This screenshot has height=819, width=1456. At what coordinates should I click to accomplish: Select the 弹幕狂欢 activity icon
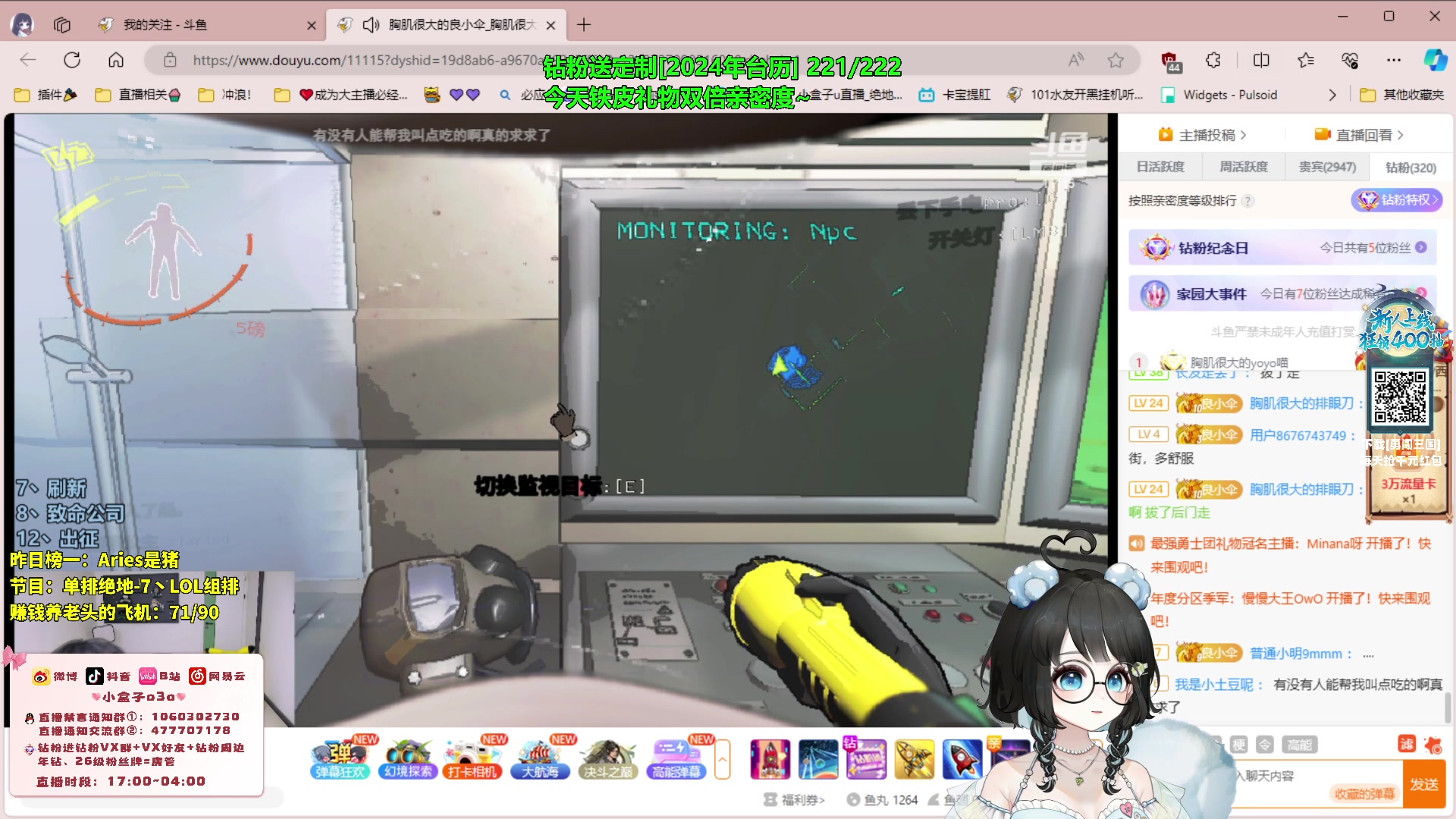339,758
